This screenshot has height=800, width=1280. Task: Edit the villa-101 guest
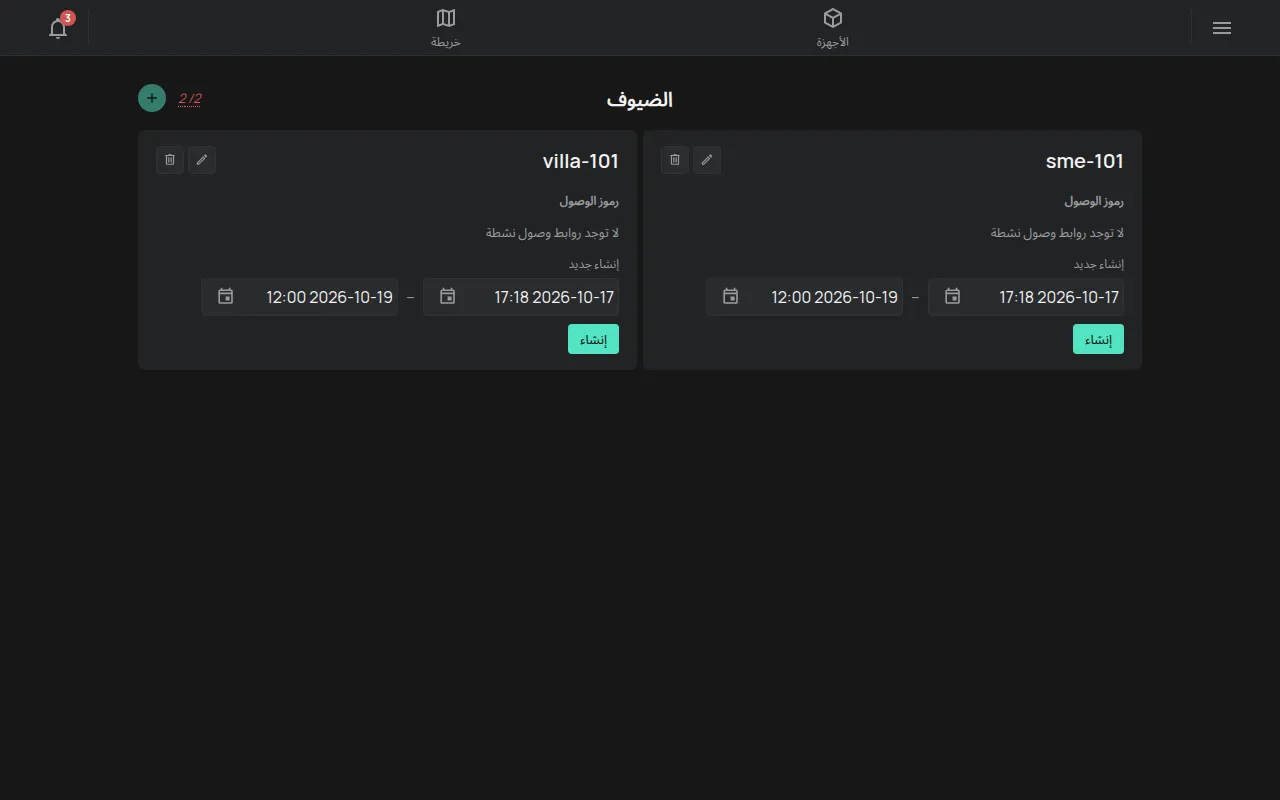click(202, 160)
